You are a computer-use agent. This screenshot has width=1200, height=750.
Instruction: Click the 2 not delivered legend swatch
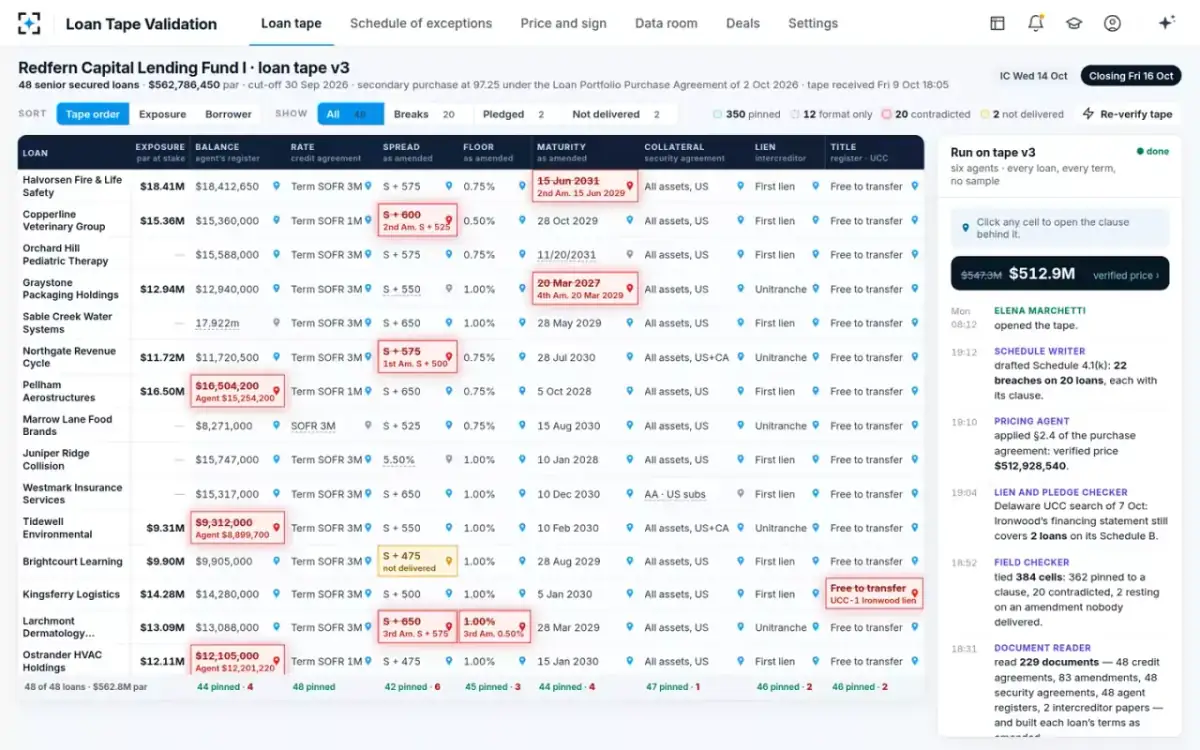click(x=985, y=114)
